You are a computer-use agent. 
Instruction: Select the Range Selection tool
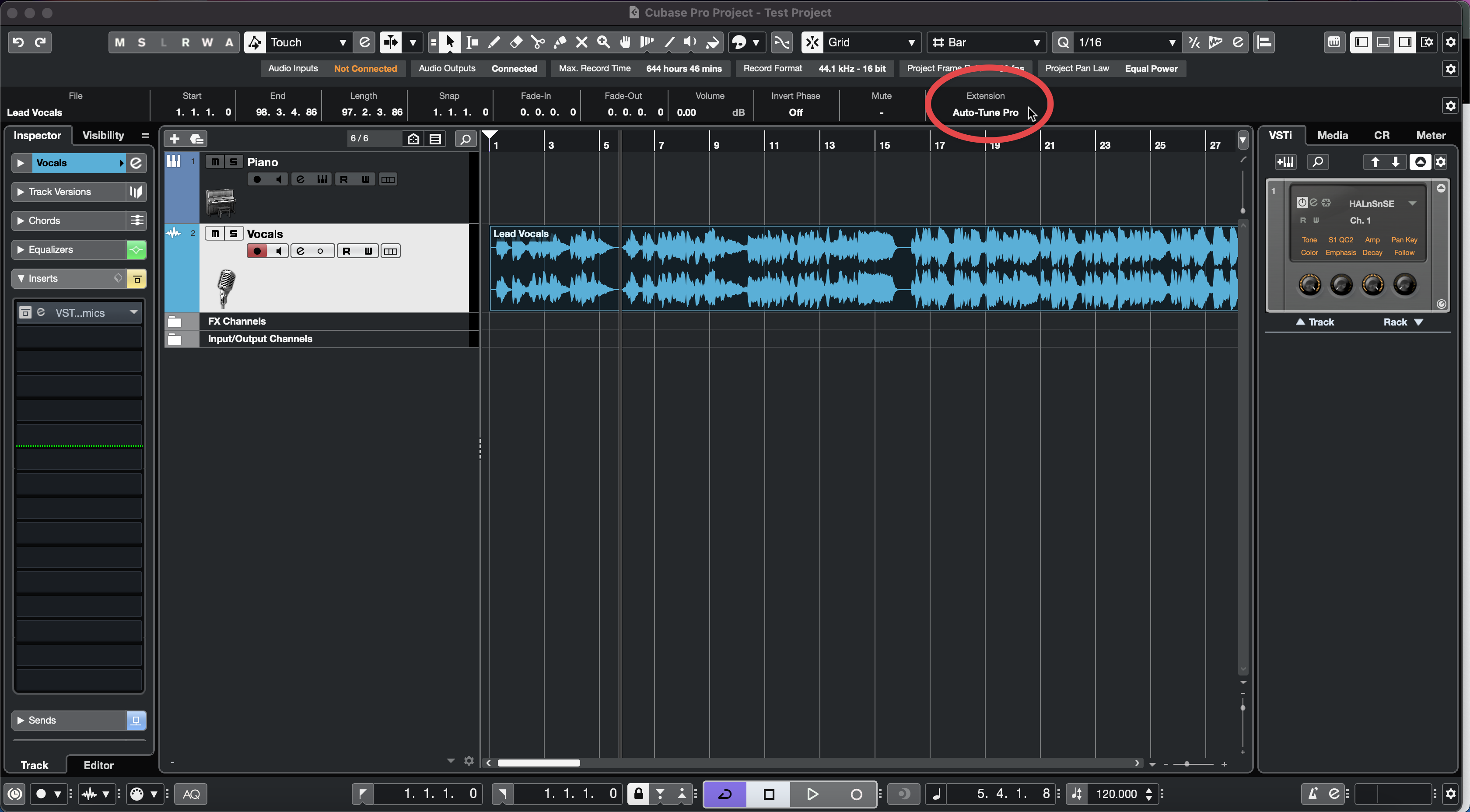click(x=472, y=42)
